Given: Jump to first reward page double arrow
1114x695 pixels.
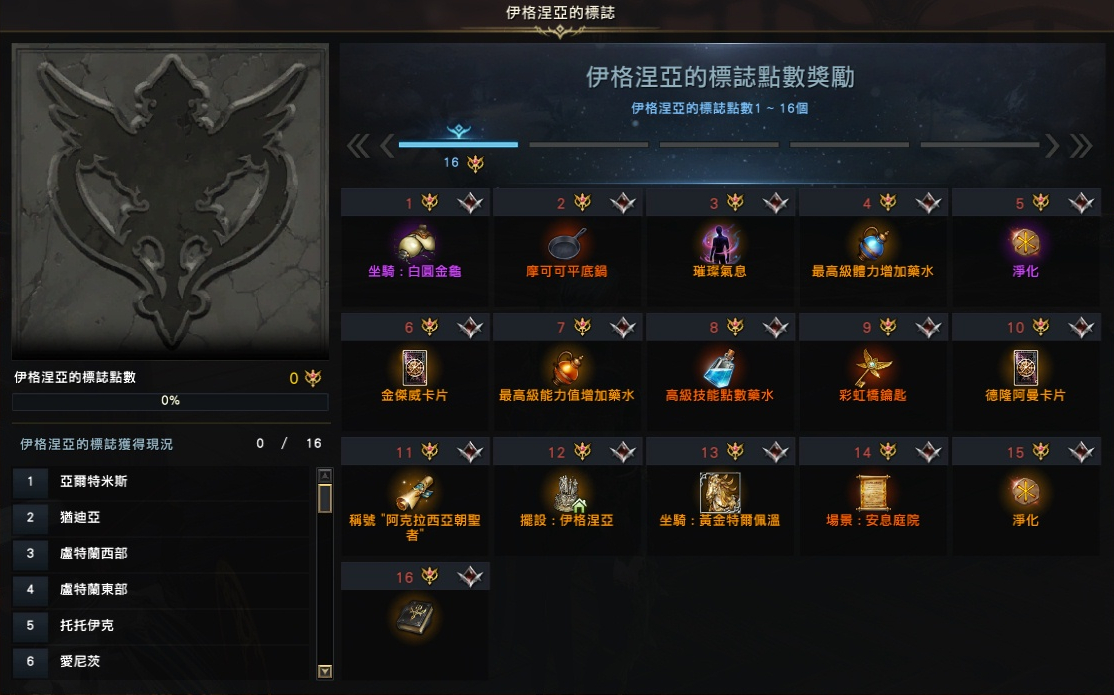Looking at the screenshot, I should 358,146.
